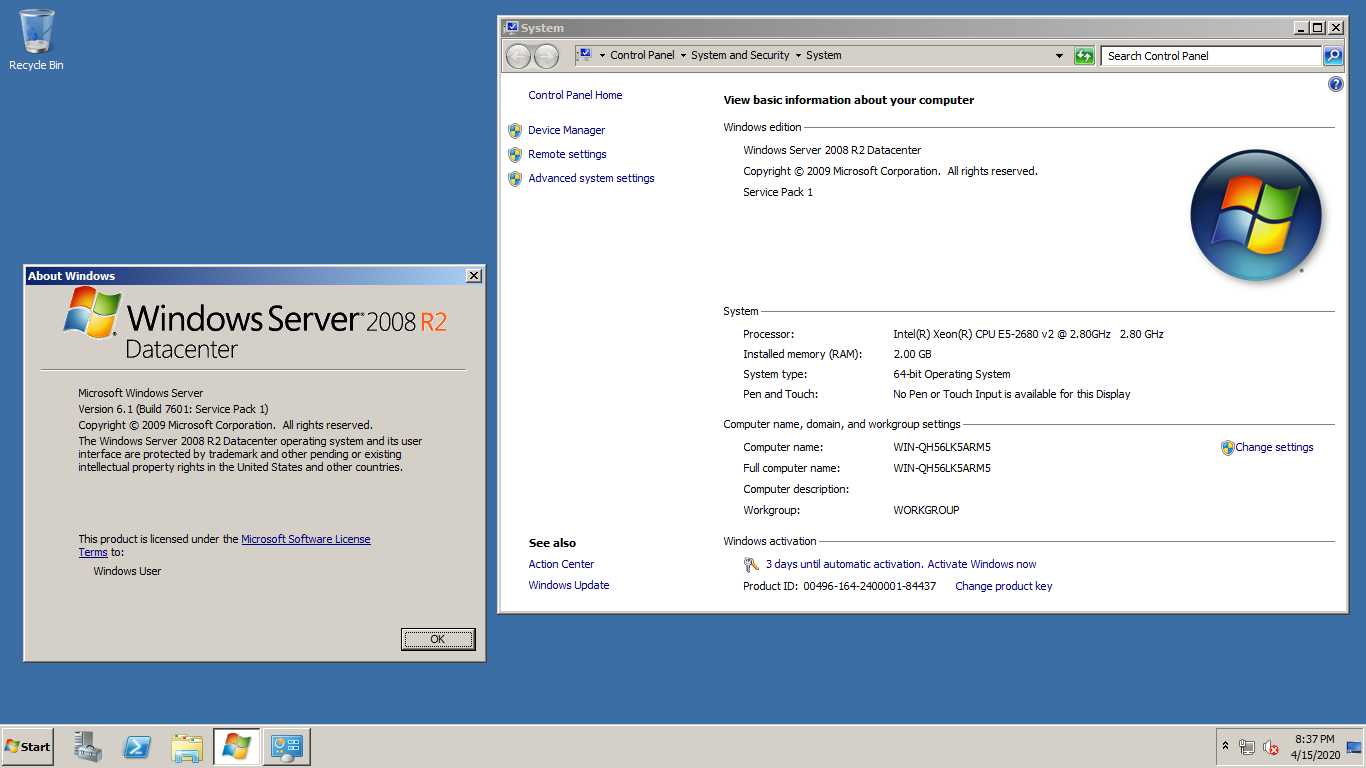Click the activate Windows now link
This screenshot has width=1366, height=768.
[x=982, y=564]
